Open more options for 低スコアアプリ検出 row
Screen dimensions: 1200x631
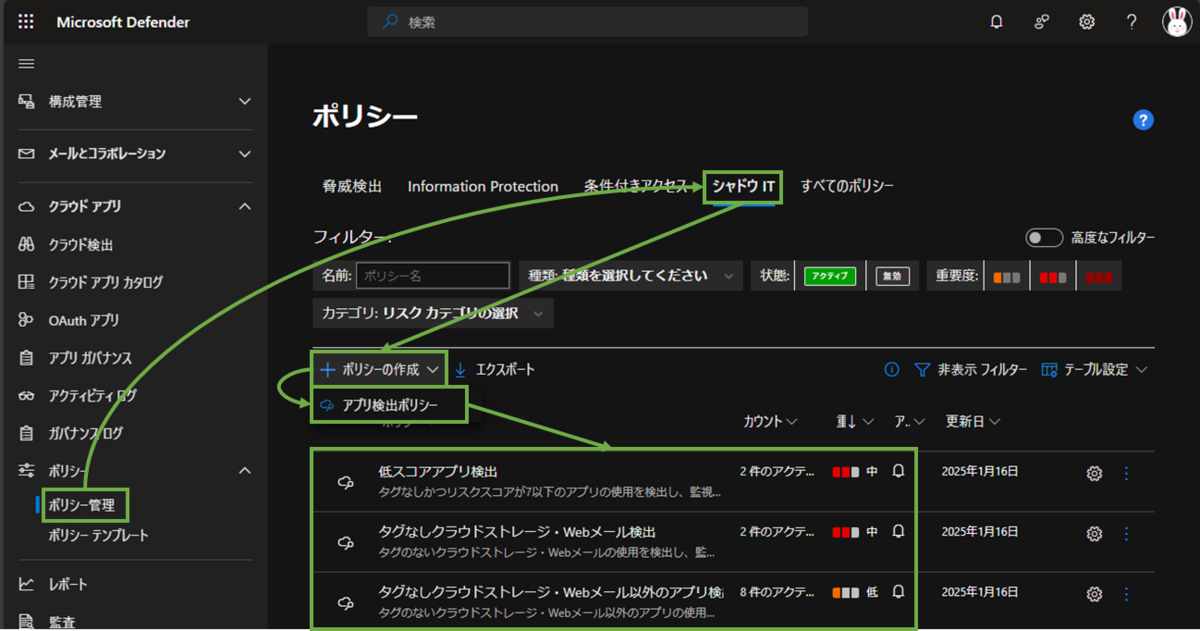pos(1127,473)
